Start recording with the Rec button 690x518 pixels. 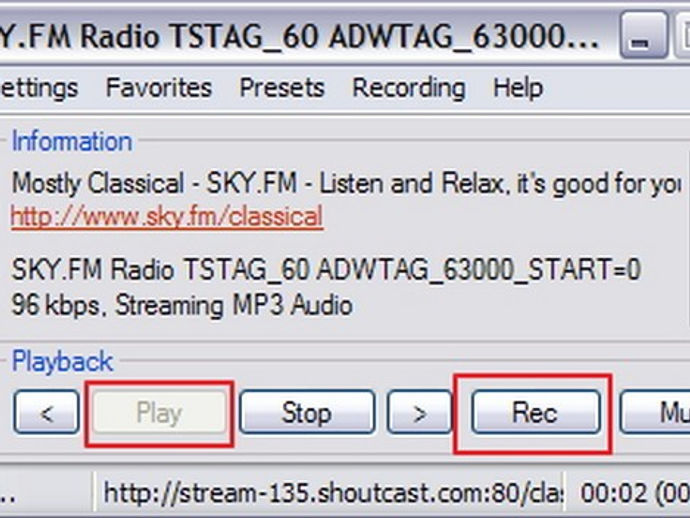536,412
